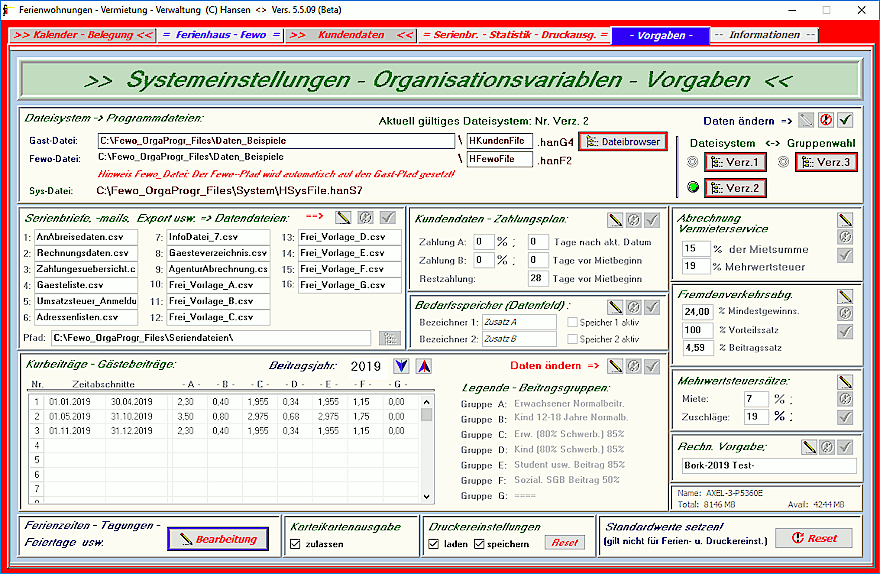Decrease Beitragsjahr with the down arrow
Image resolution: width=880 pixels, height=574 pixels.
pos(400,367)
